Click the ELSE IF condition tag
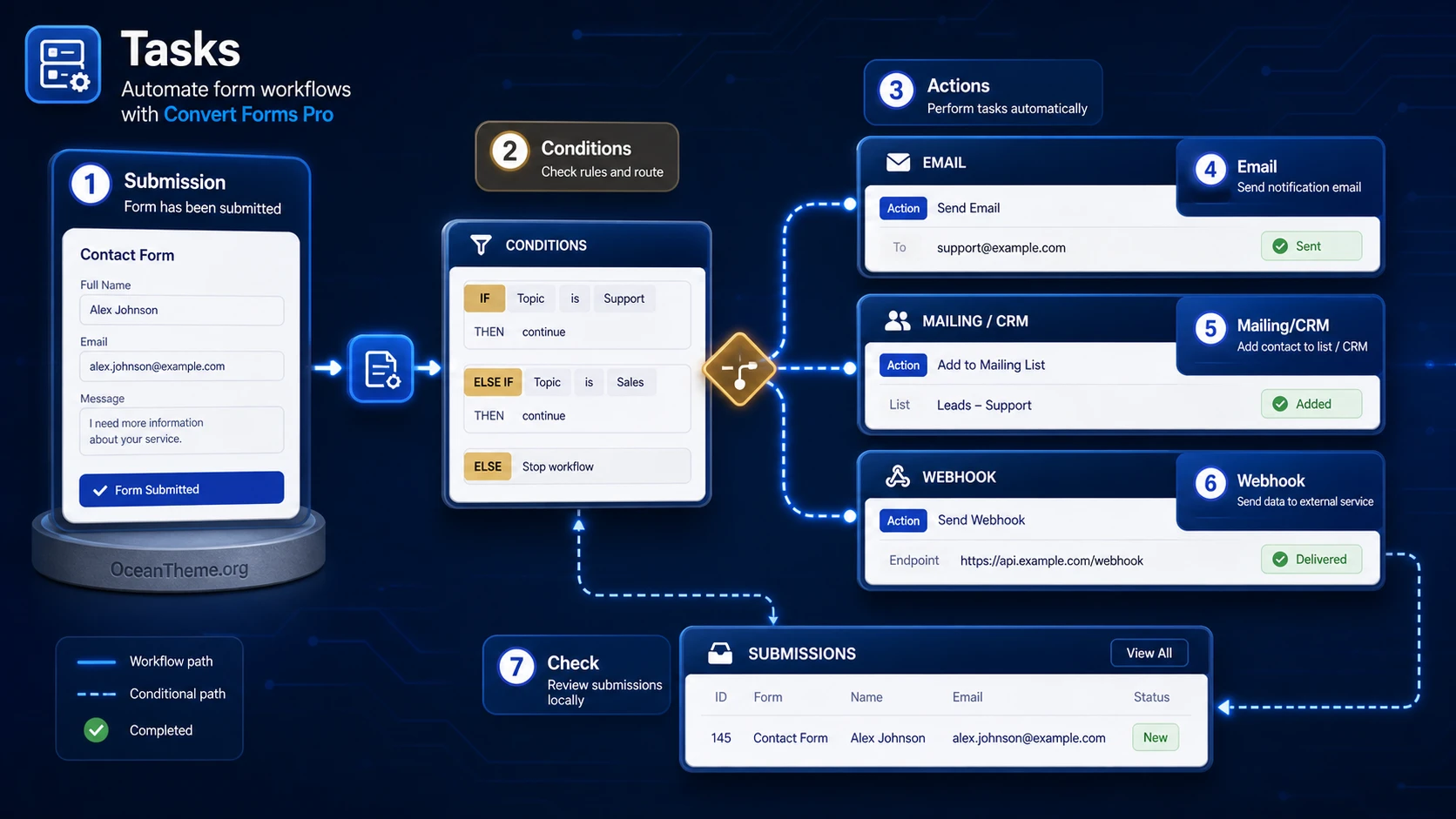The width and height of the screenshot is (1456, 819). click(x=493, y=382)
